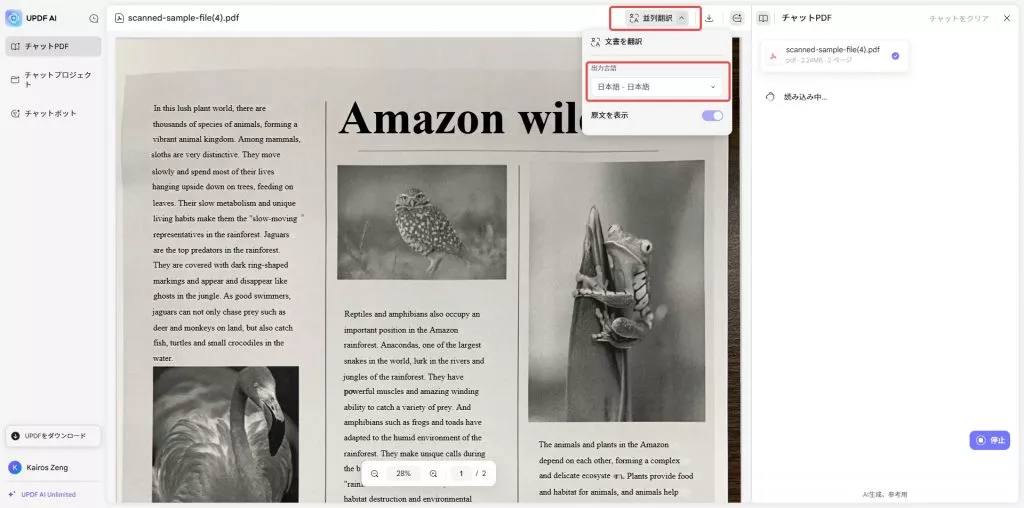Open チャットボット in the sidebar
Screen dimensions: 1024x508
click(x=54, y=113)
